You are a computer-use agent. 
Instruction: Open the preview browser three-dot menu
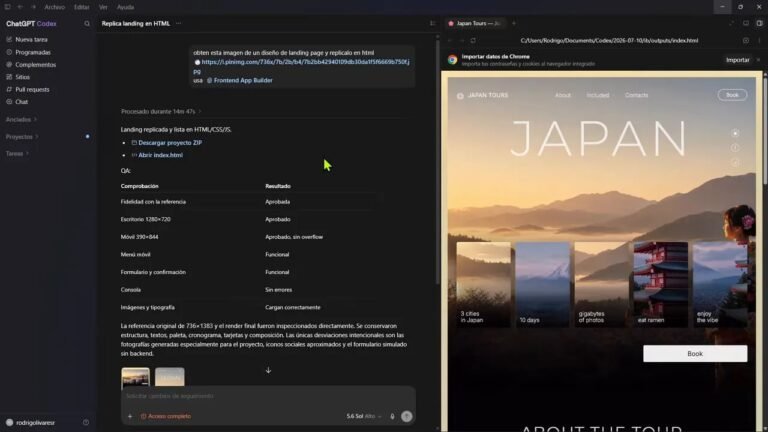tap(759, 41)
